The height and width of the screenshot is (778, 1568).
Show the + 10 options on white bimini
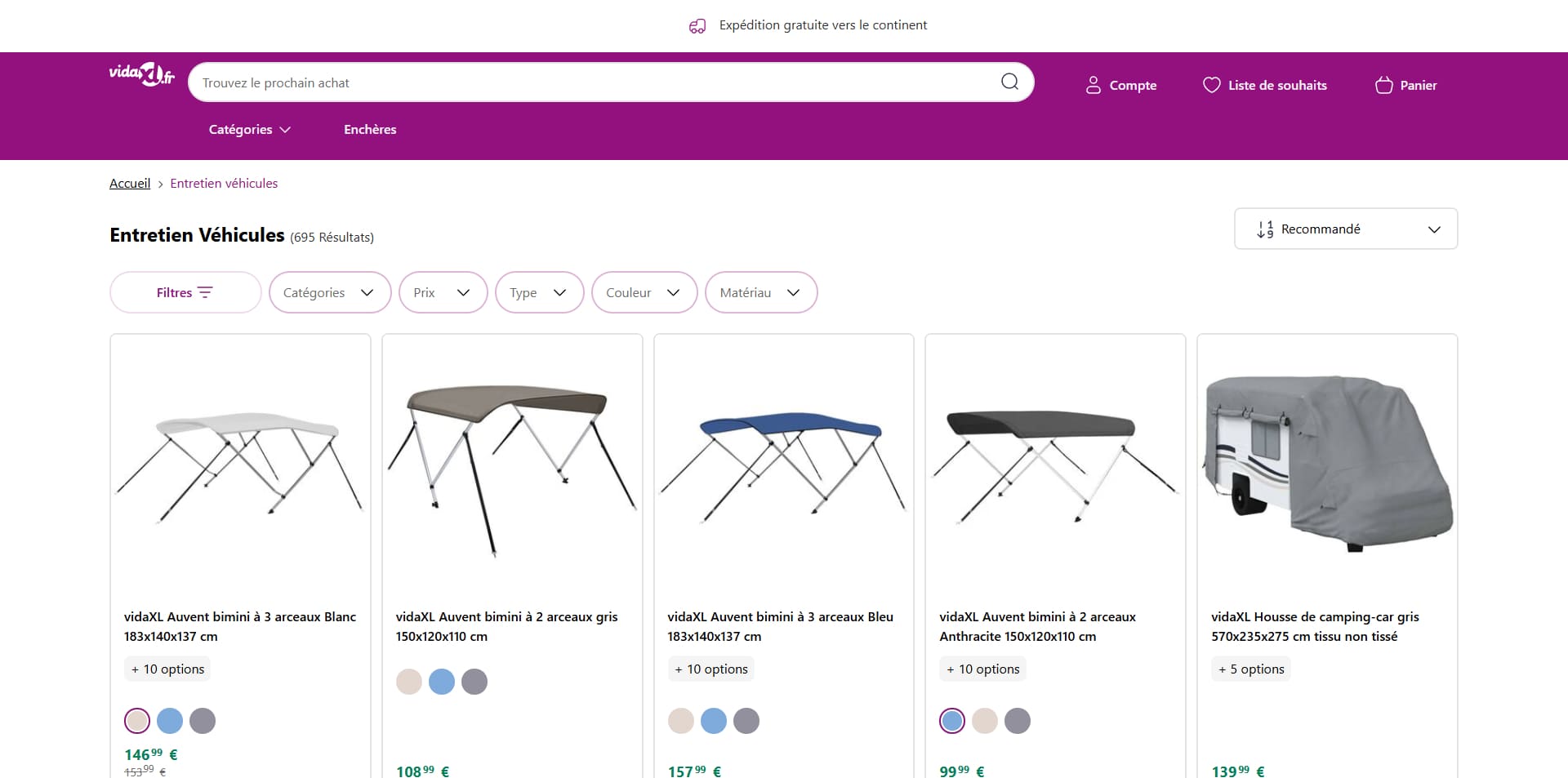coord(167,669)
